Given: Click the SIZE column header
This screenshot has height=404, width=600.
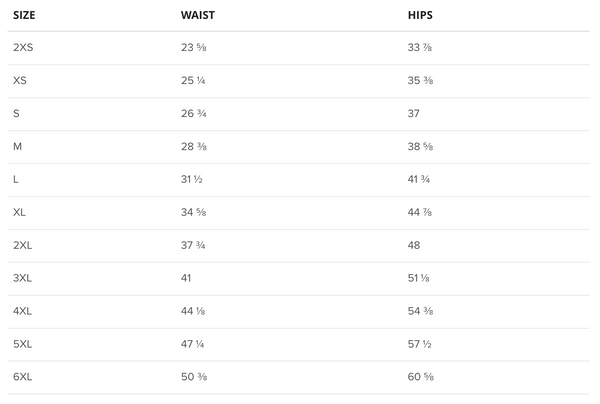Looking at the screenshot, I should [23, 17].
